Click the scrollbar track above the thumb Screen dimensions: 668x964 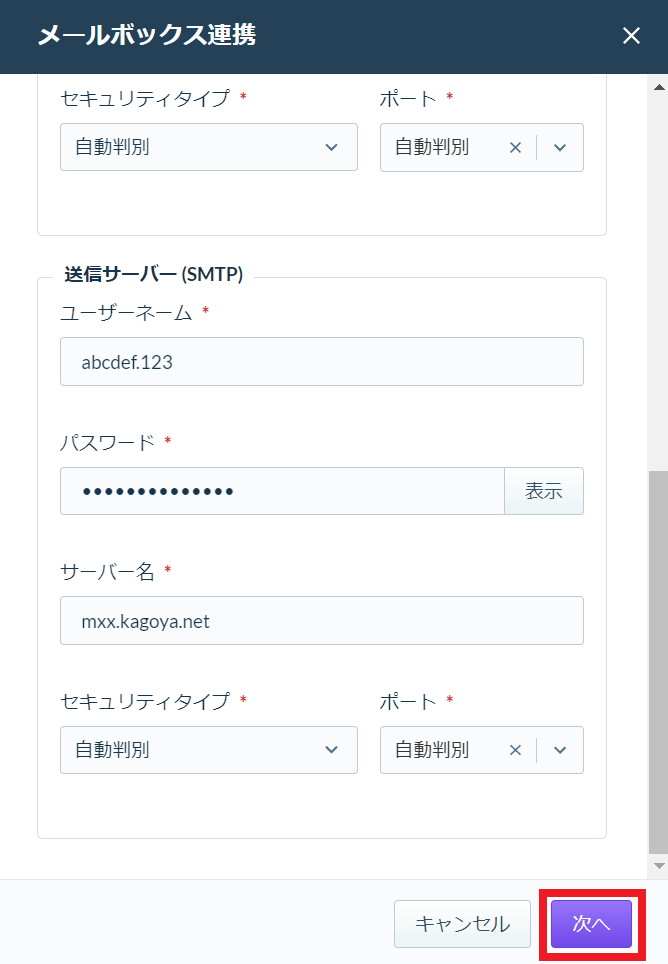[658, 283]
